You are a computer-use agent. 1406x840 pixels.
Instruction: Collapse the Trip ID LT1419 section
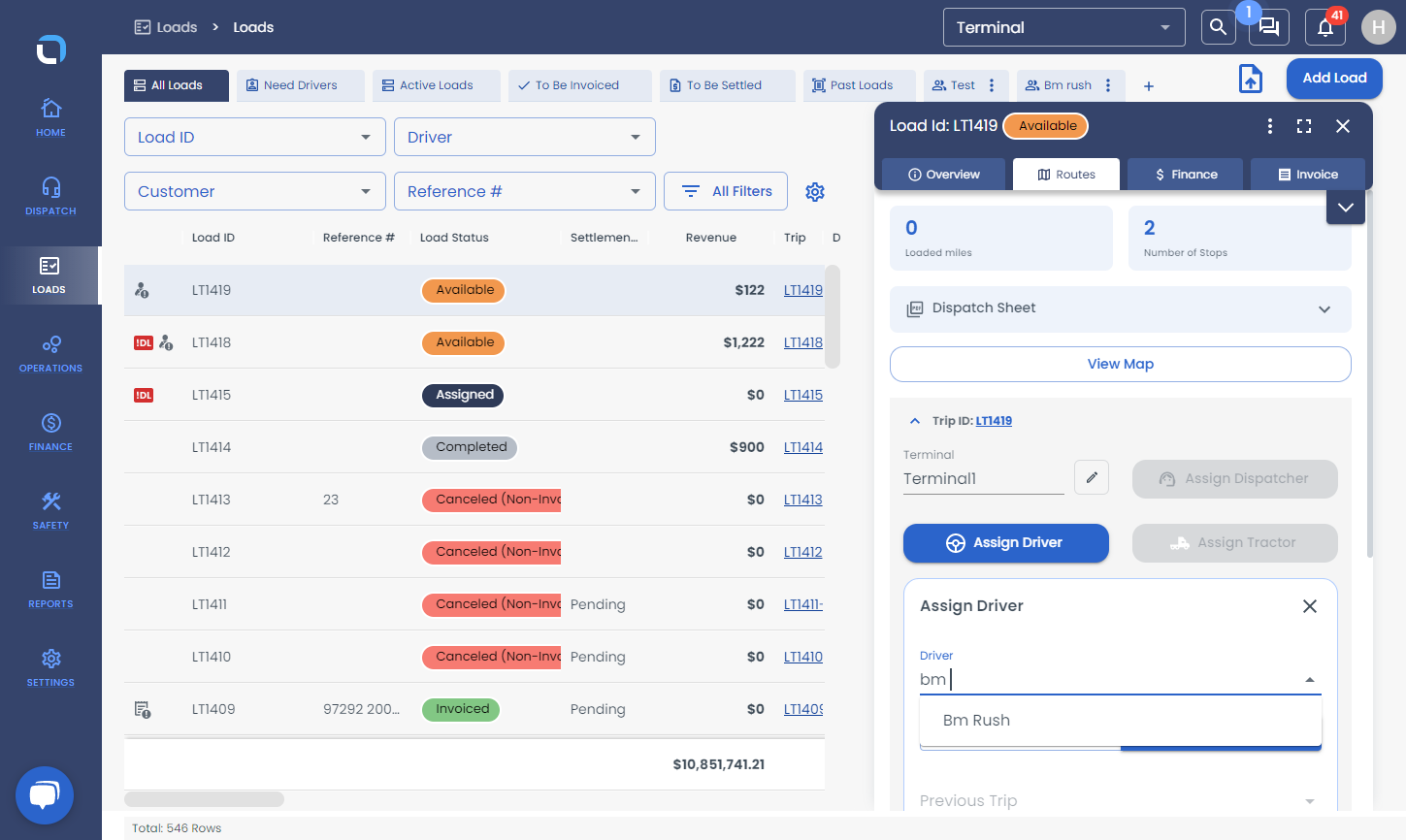coord(914,421)
